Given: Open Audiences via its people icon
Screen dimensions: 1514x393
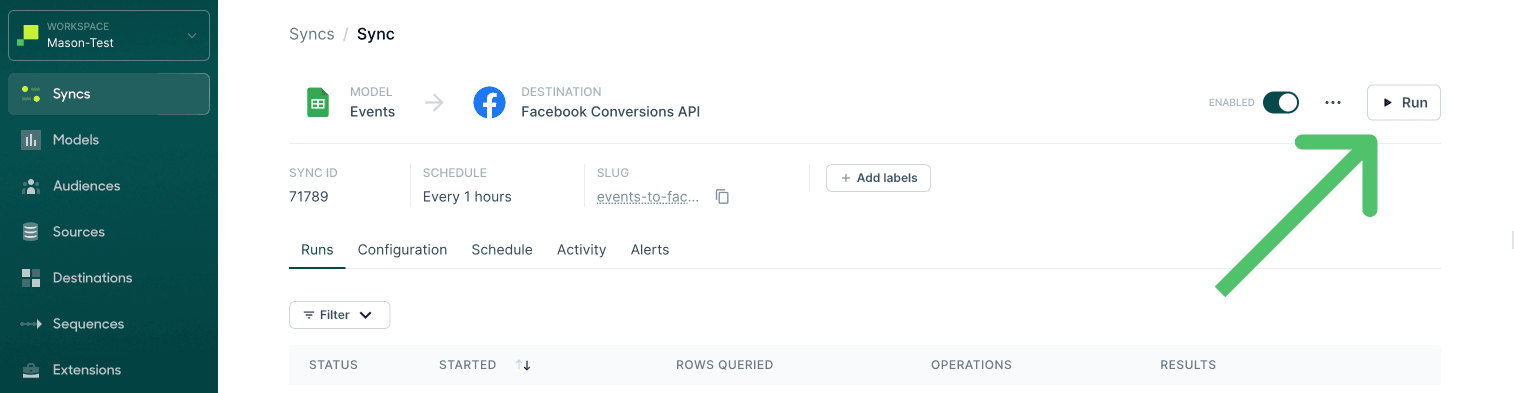Looking at the screenshot, I should tap(31, 186).
